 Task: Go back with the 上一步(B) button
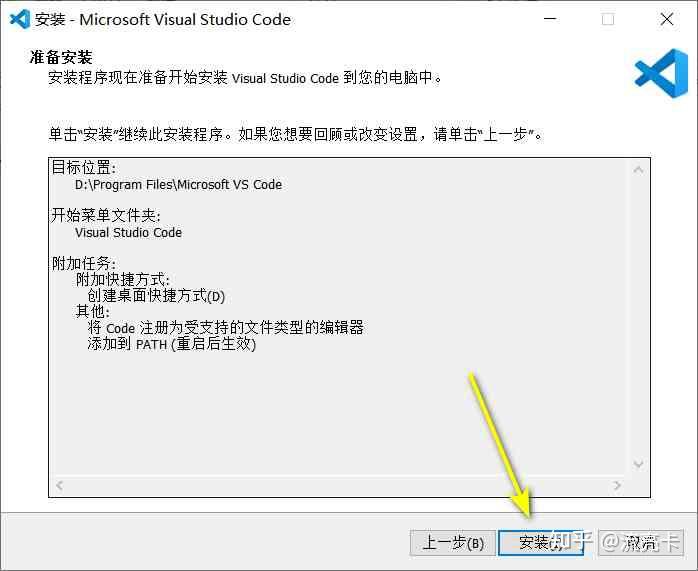point(452,543)
